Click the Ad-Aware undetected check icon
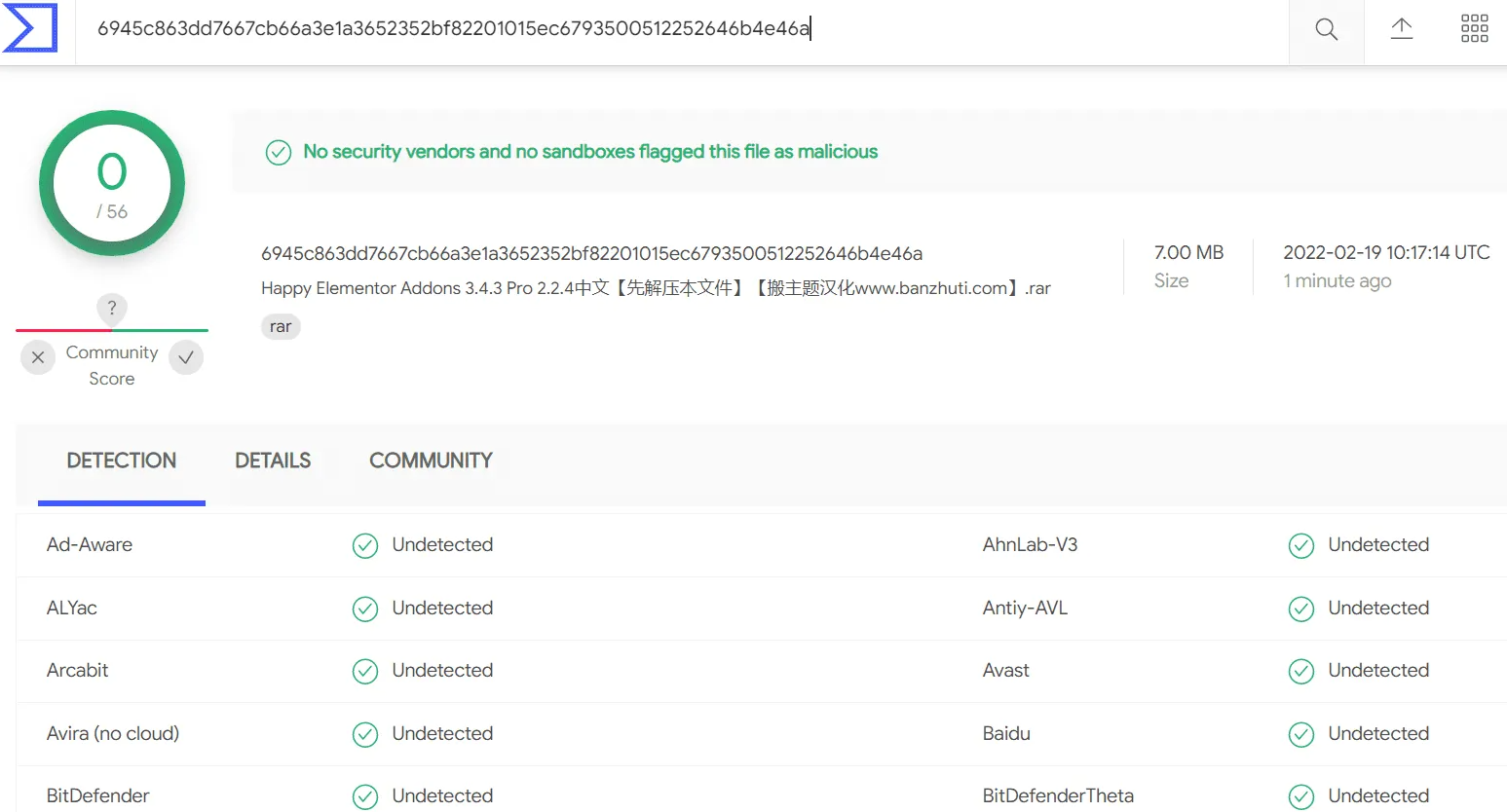Image resolution: width=1507 pixels, height=812 pixels. pyautogui.click(x=365, y=545)
